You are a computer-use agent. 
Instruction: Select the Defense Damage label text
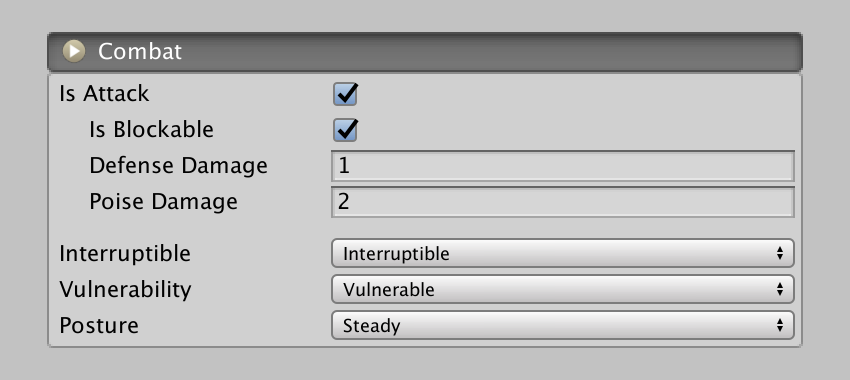click(x=178, y=166)
